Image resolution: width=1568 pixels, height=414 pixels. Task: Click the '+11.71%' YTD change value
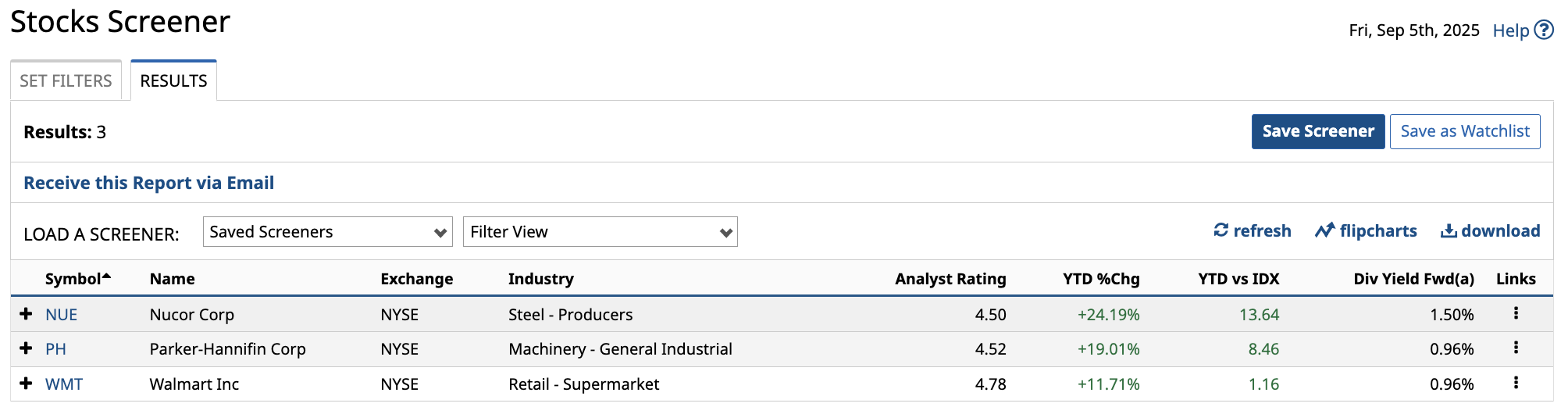tap(1109, 384)
